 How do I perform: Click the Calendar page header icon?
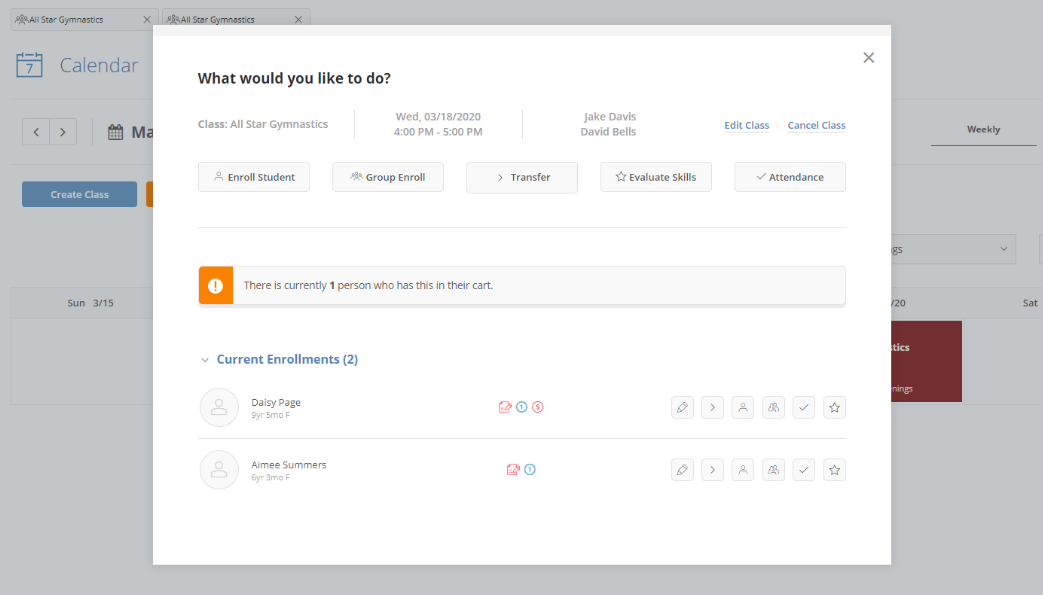pos(29,65)
